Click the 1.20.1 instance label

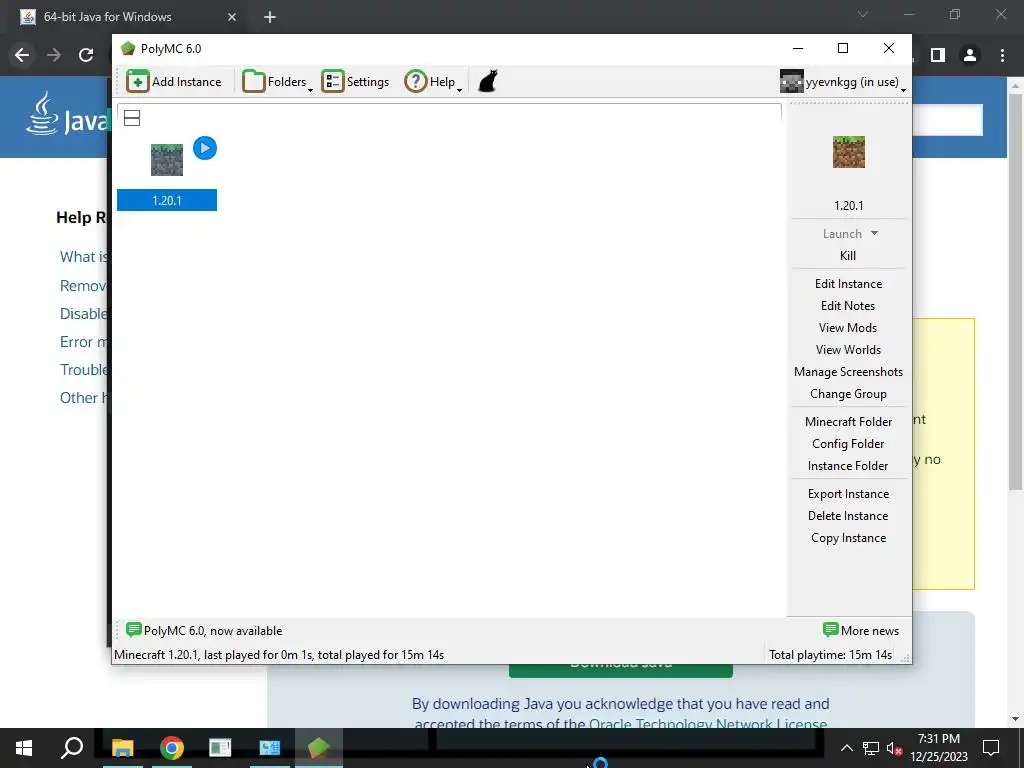(167, 200)
